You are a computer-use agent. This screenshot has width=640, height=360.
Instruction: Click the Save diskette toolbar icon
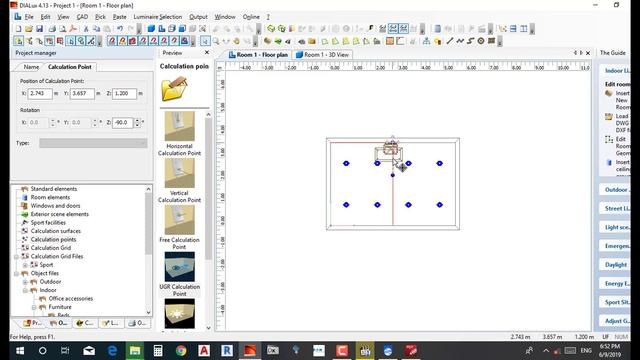click(39, 29)
